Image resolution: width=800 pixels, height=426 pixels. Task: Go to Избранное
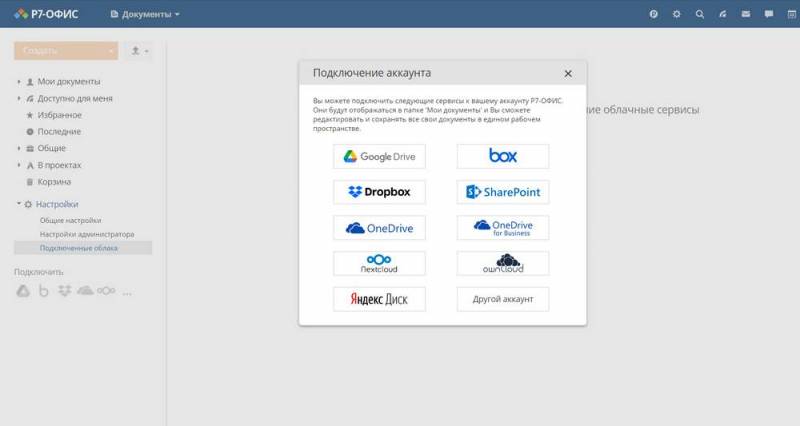(x=59, y=115)
